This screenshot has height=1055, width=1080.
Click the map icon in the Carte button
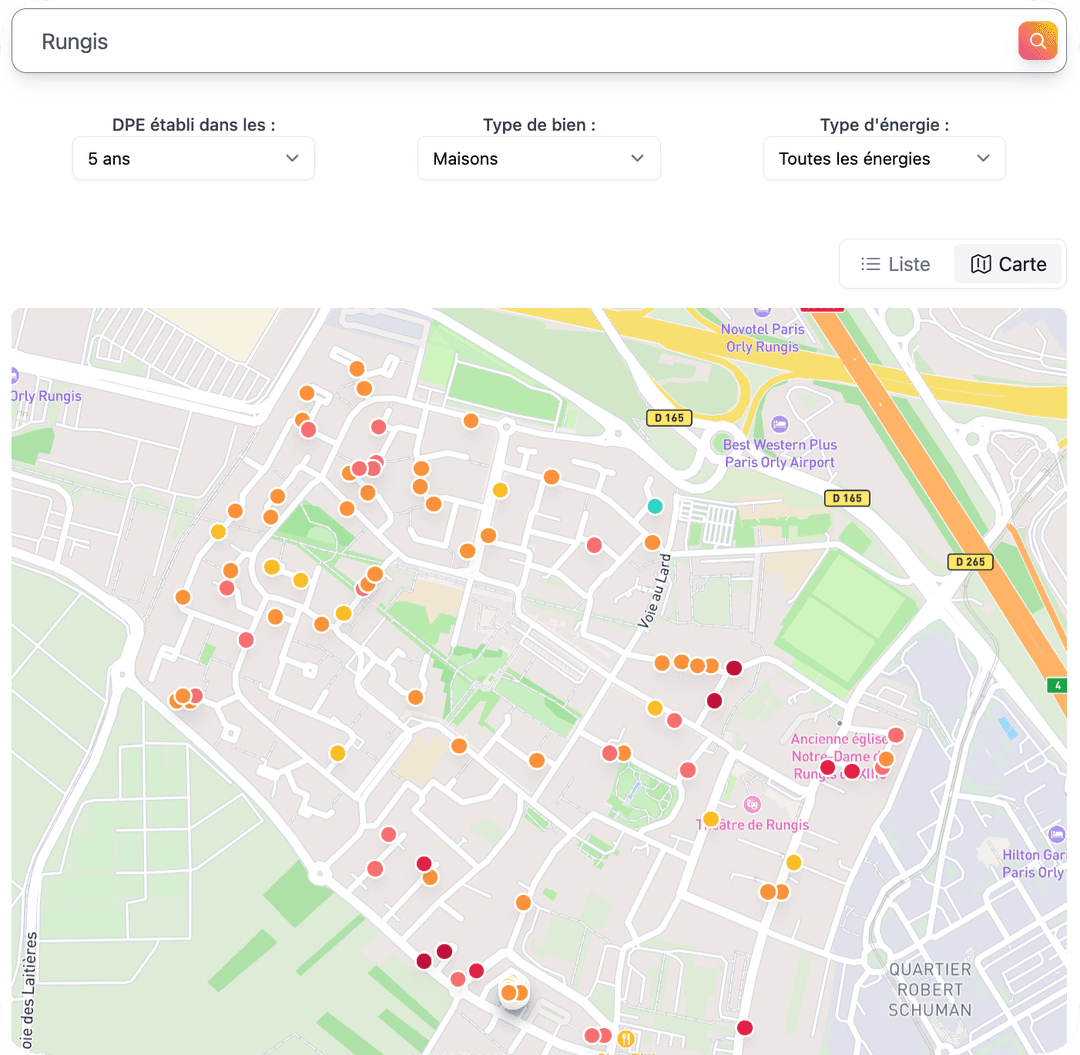[x=981, y=264]
